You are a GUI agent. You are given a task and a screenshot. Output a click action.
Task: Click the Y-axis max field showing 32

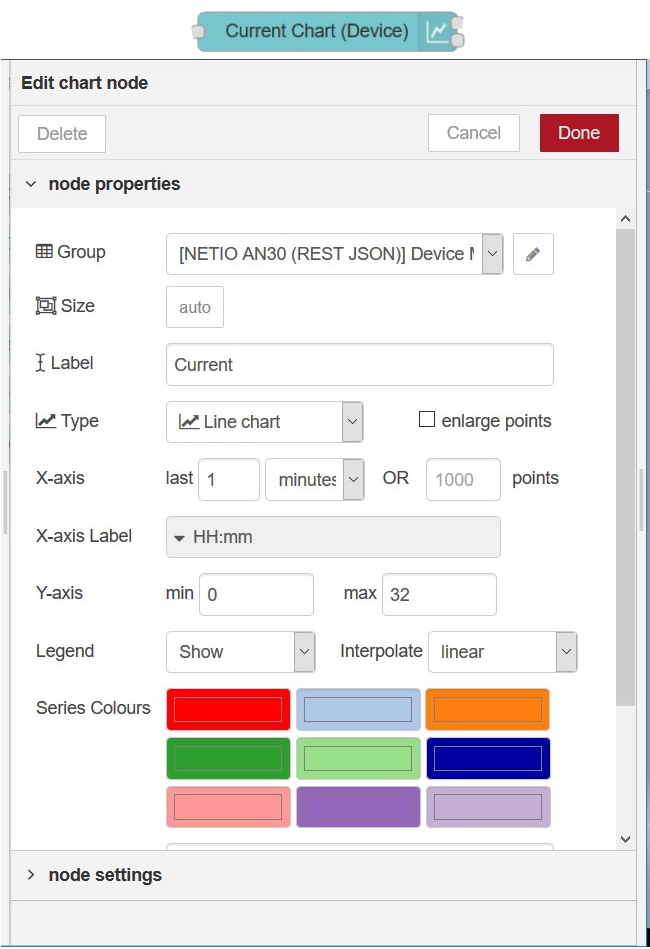pos(439,594)
